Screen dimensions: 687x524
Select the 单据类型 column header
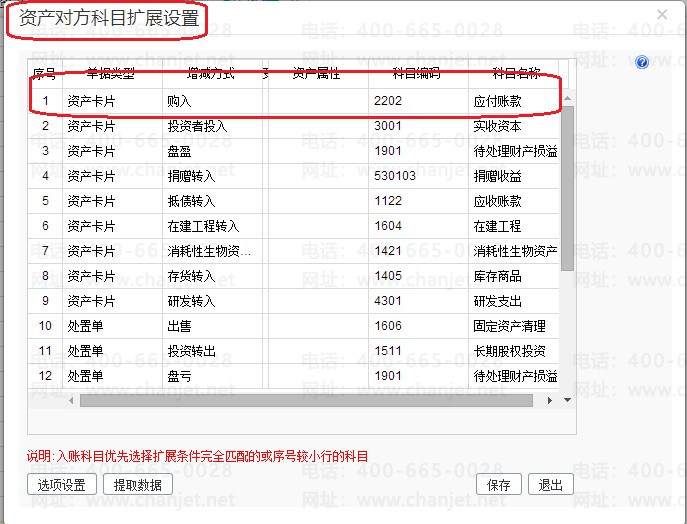[112, 74]
